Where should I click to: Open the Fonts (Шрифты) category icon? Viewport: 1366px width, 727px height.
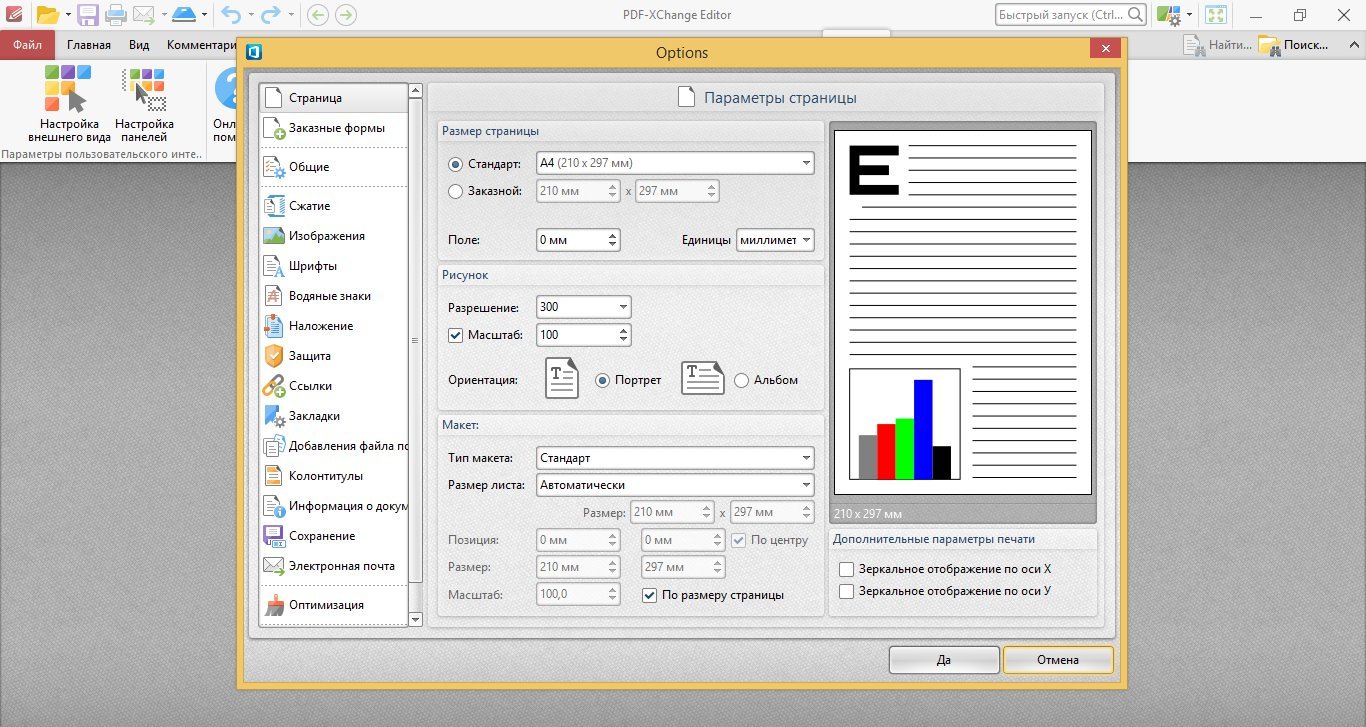274,266
